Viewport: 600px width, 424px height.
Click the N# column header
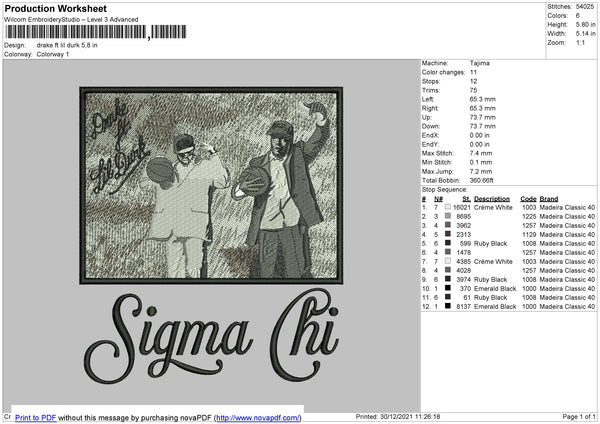(x=438, y=199)
